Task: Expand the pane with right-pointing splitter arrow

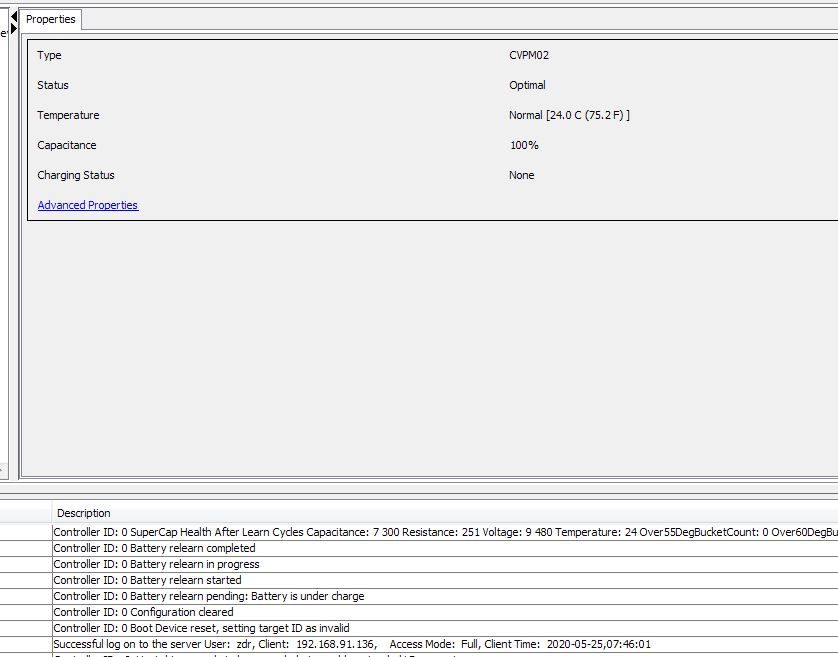Action: pyautogui.click(x=14, y=28)
